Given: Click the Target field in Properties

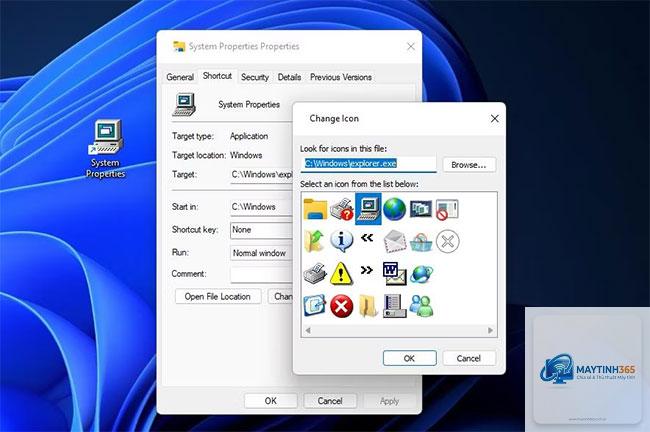Looking at the screenshot, I should coord(262,175).
